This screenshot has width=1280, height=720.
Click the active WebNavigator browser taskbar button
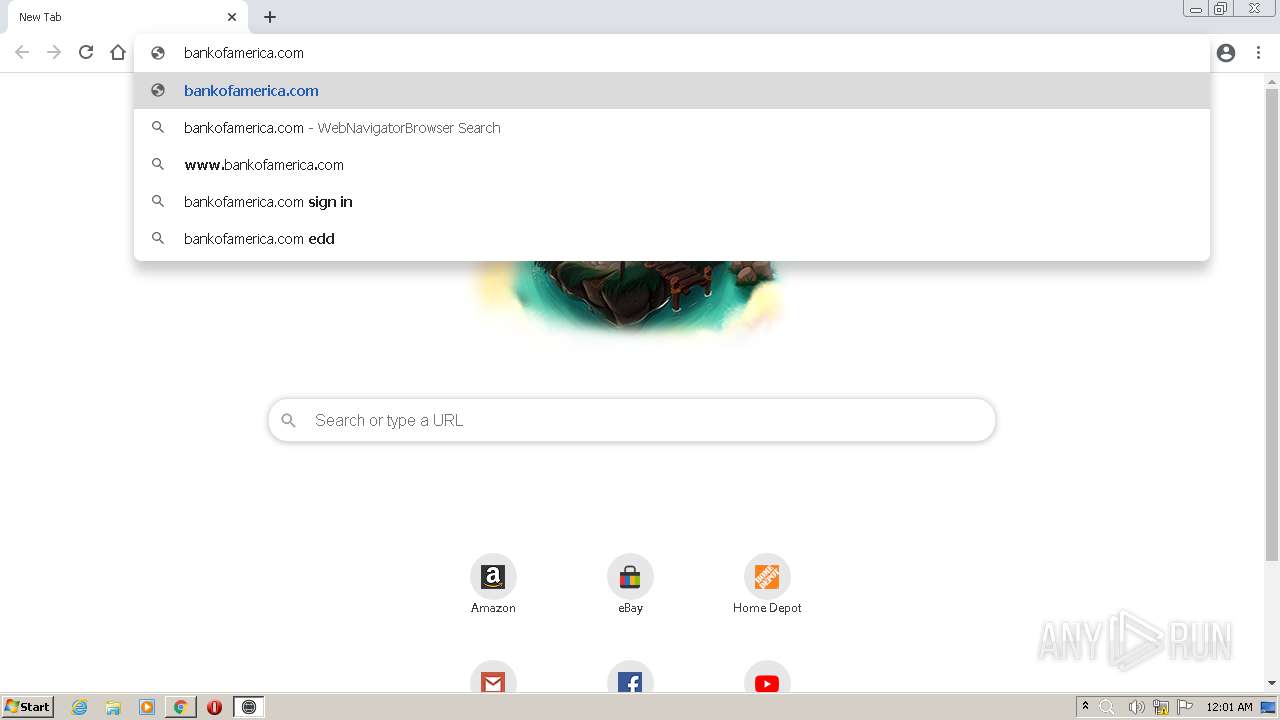tap(249, 707)
